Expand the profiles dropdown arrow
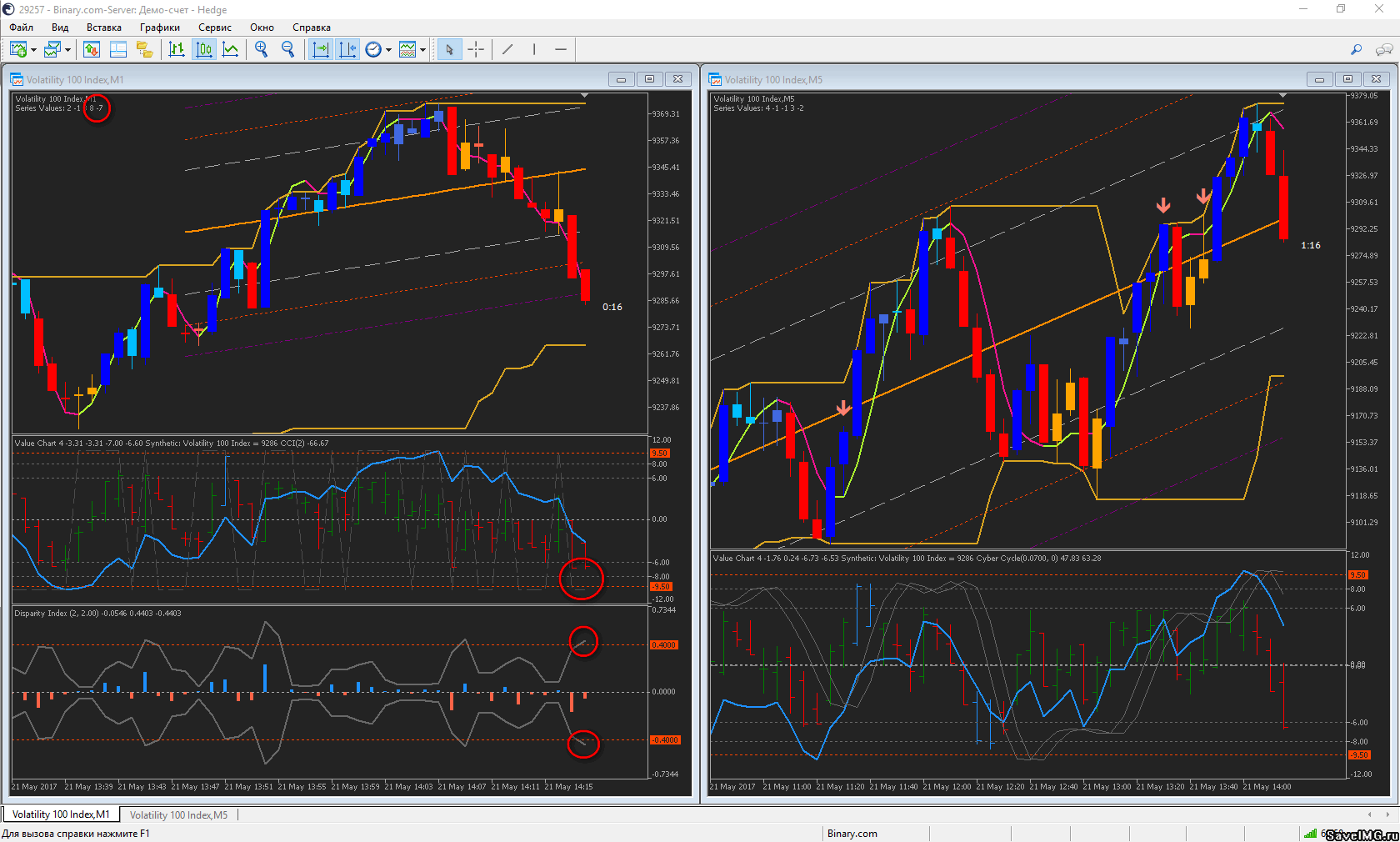Viewport: 1400px width, 842px height. point(67,50)
